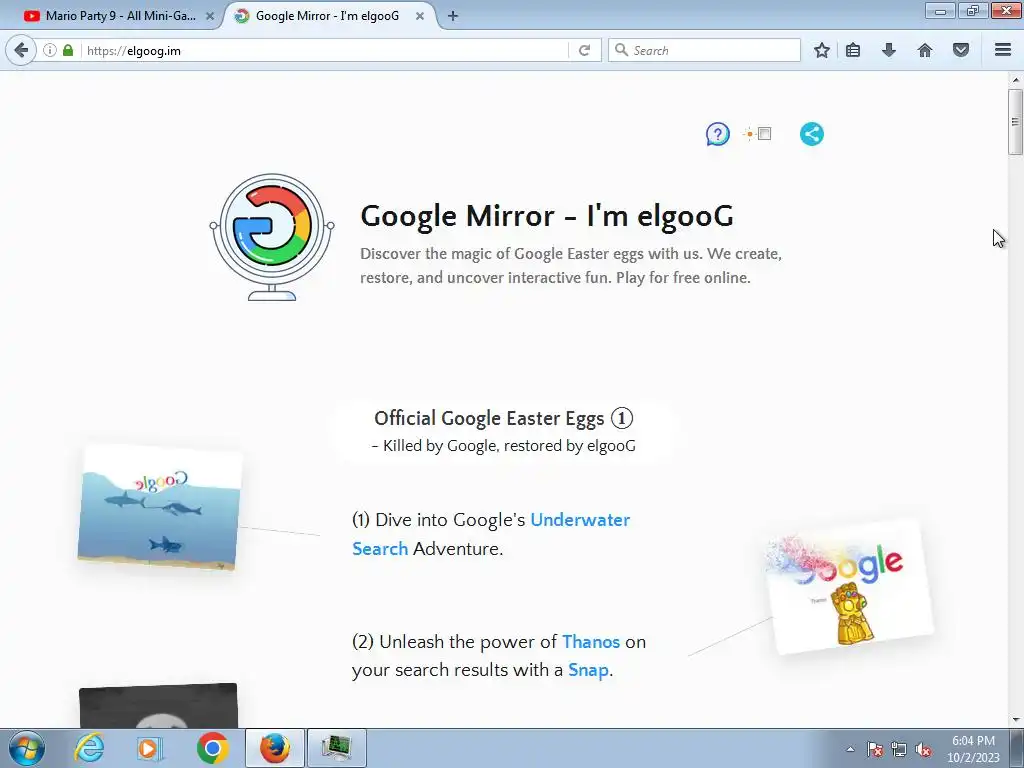Launch Google Chrome from taskbar
Image resolution: width=1024 pixels, height=768 pixels.
[212, 748]
